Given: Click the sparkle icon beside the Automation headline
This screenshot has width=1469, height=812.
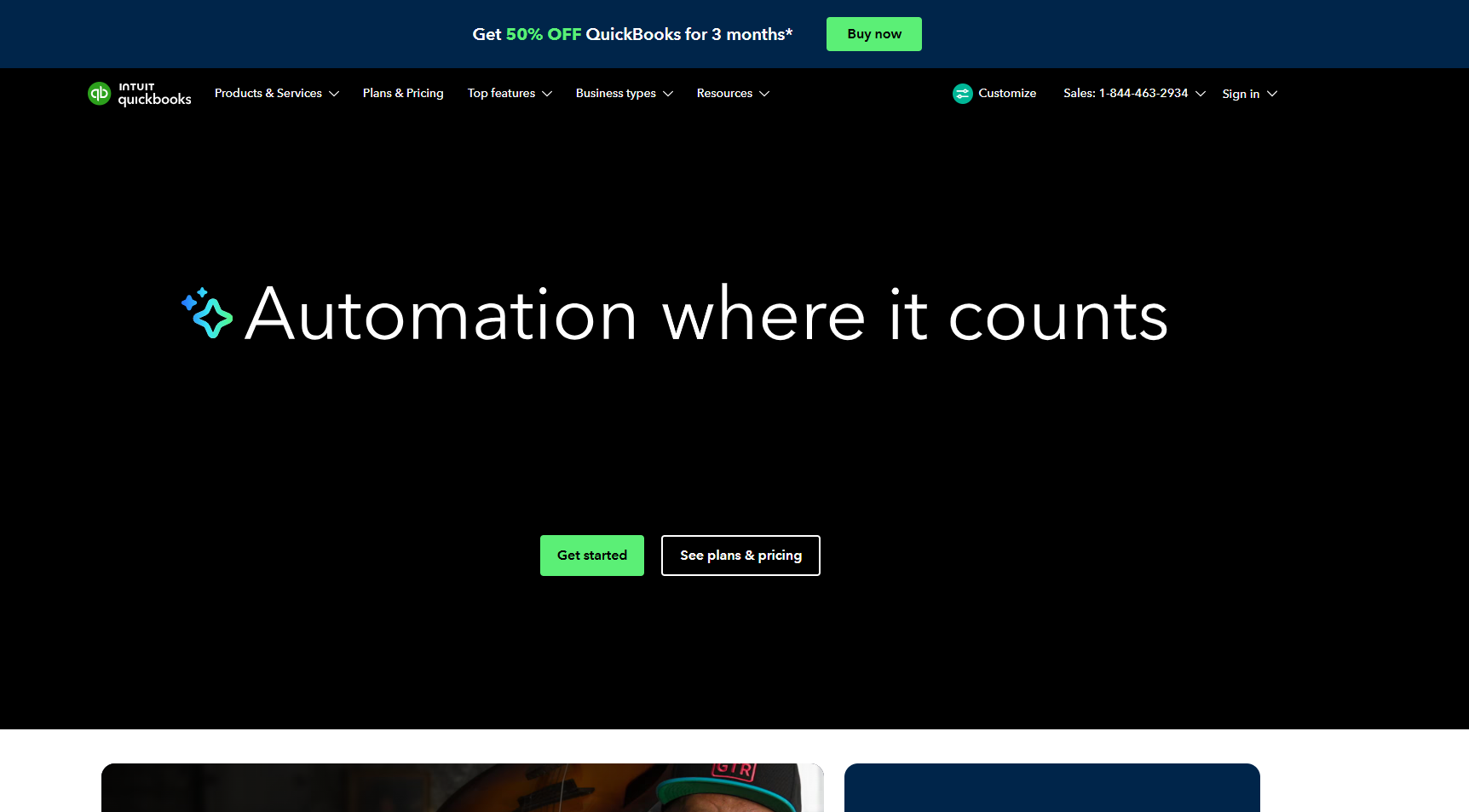Looking at the screenshot, I should (x=207, y=313).
